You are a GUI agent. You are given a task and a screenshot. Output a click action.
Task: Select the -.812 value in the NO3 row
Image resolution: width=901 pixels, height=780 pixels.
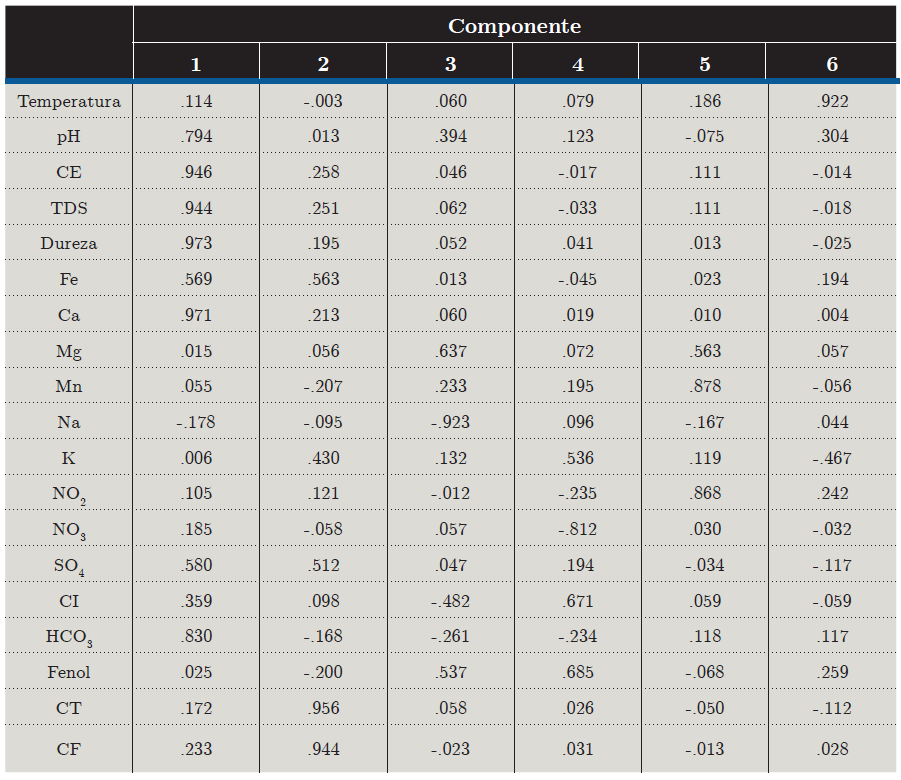(577, 529)
